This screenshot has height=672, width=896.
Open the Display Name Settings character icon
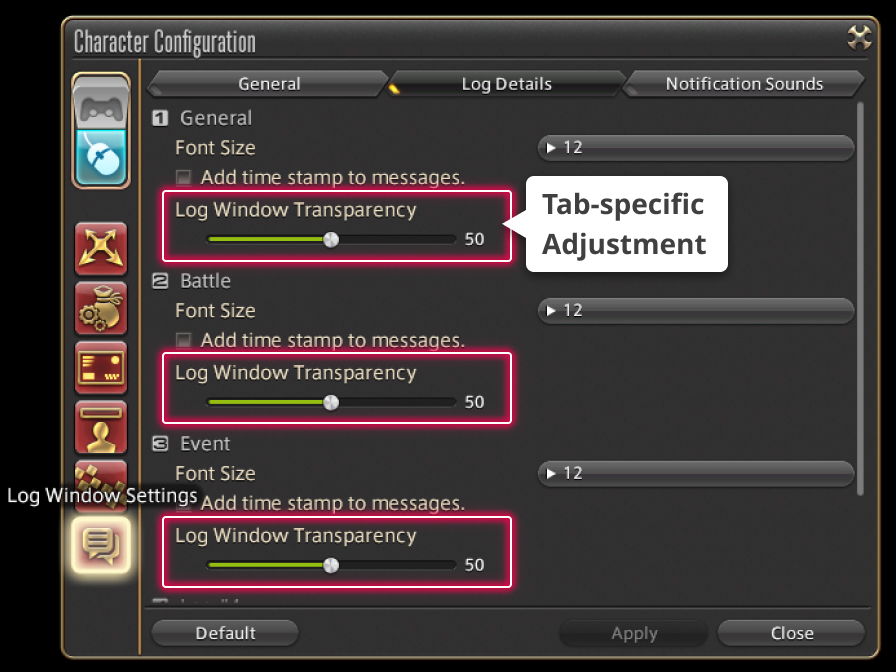click(x=101, y=427)
